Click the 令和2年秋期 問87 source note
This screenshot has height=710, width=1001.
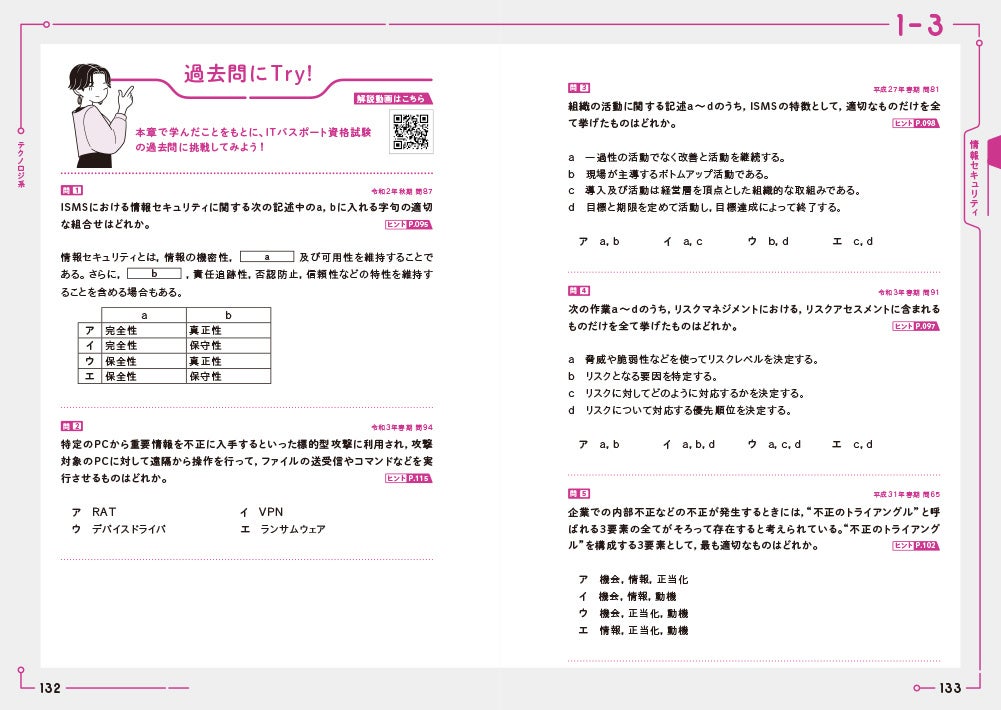click(402, 191)
